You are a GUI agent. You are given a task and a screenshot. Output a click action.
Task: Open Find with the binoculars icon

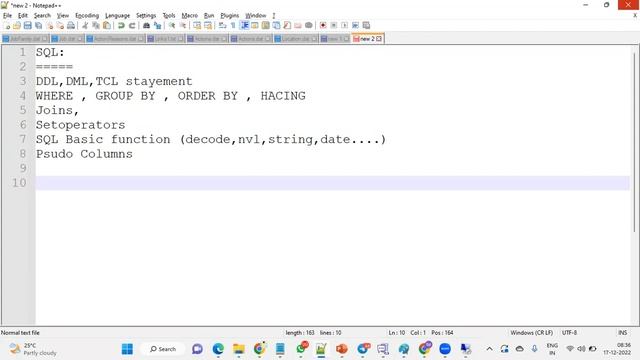[146, 26]
